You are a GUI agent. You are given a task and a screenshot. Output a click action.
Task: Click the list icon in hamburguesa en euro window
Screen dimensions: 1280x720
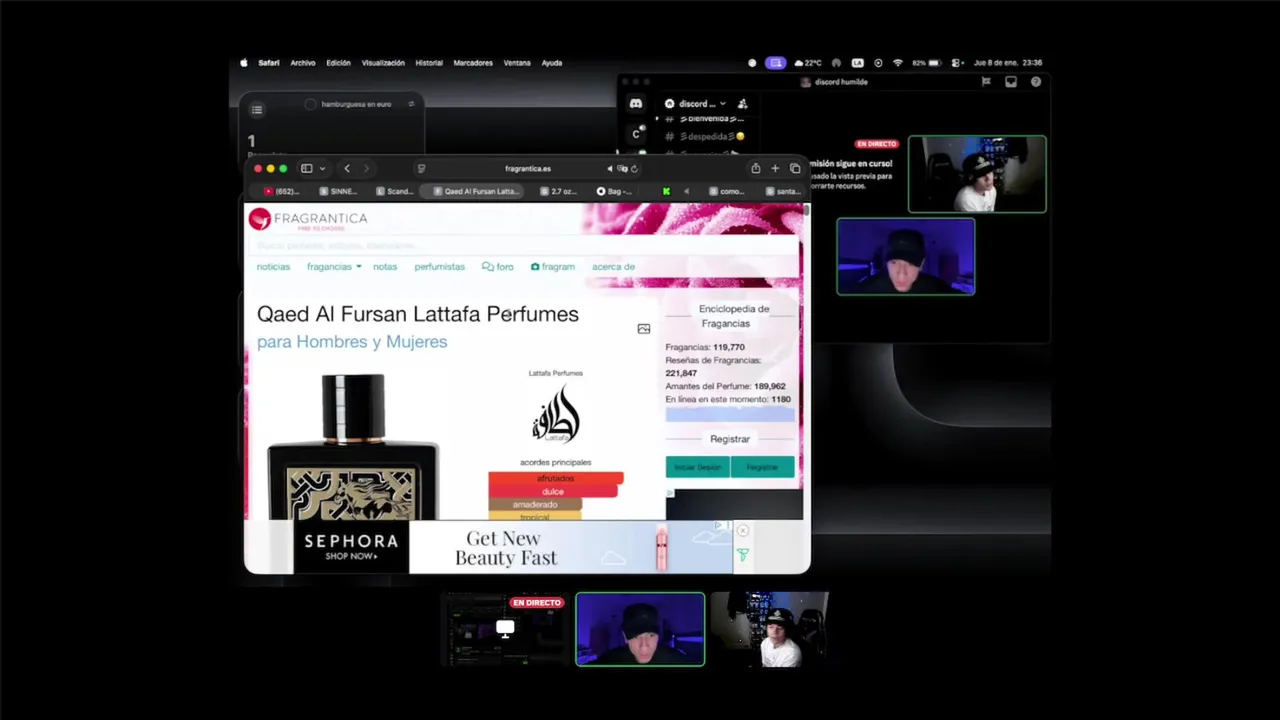pyautogui.click(x=257, y=110)
